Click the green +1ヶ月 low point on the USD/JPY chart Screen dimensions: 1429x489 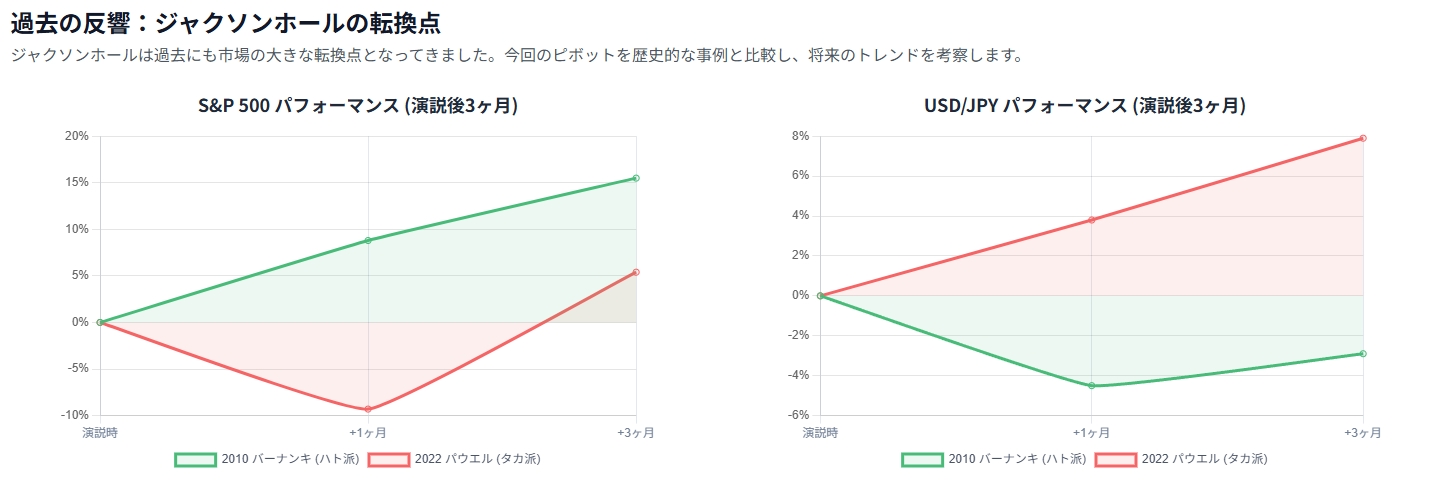pyautogui.click(x=1091, y=386)
